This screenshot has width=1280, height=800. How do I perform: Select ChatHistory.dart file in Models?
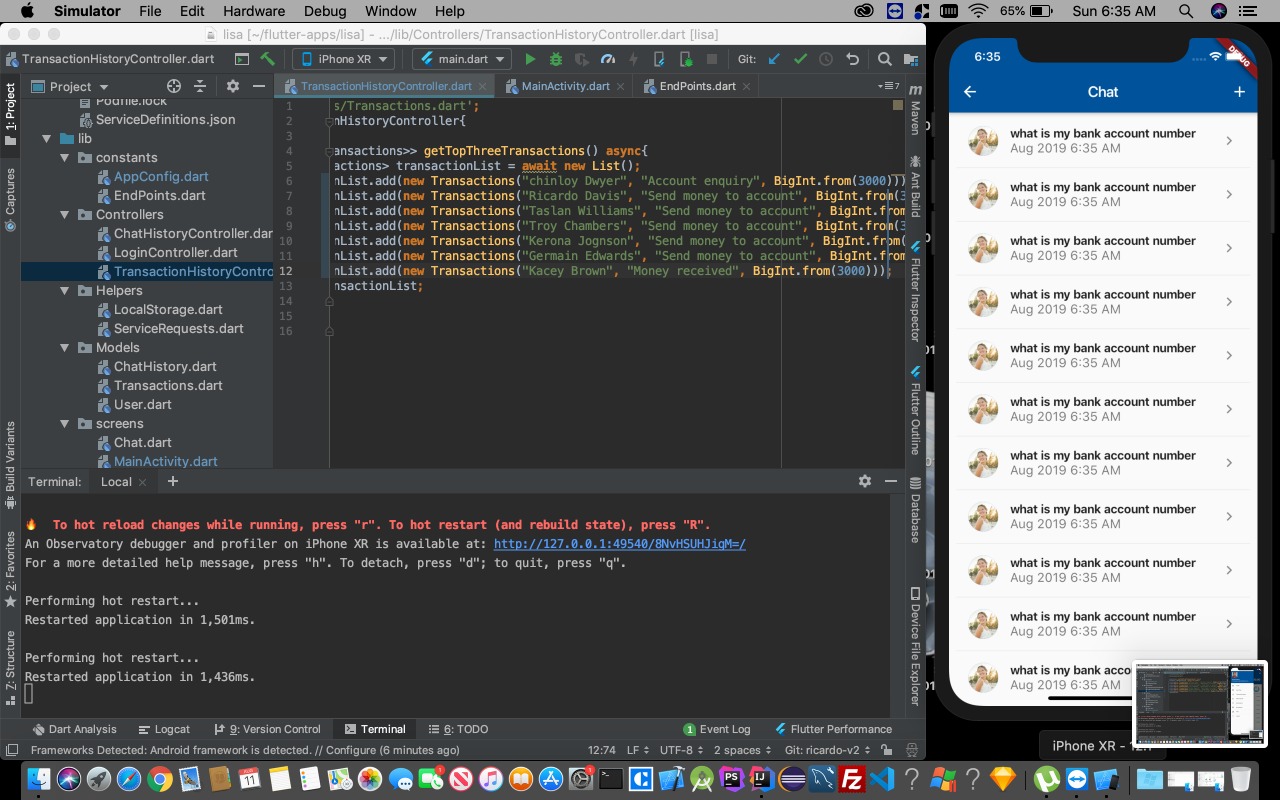click(165, 366)
